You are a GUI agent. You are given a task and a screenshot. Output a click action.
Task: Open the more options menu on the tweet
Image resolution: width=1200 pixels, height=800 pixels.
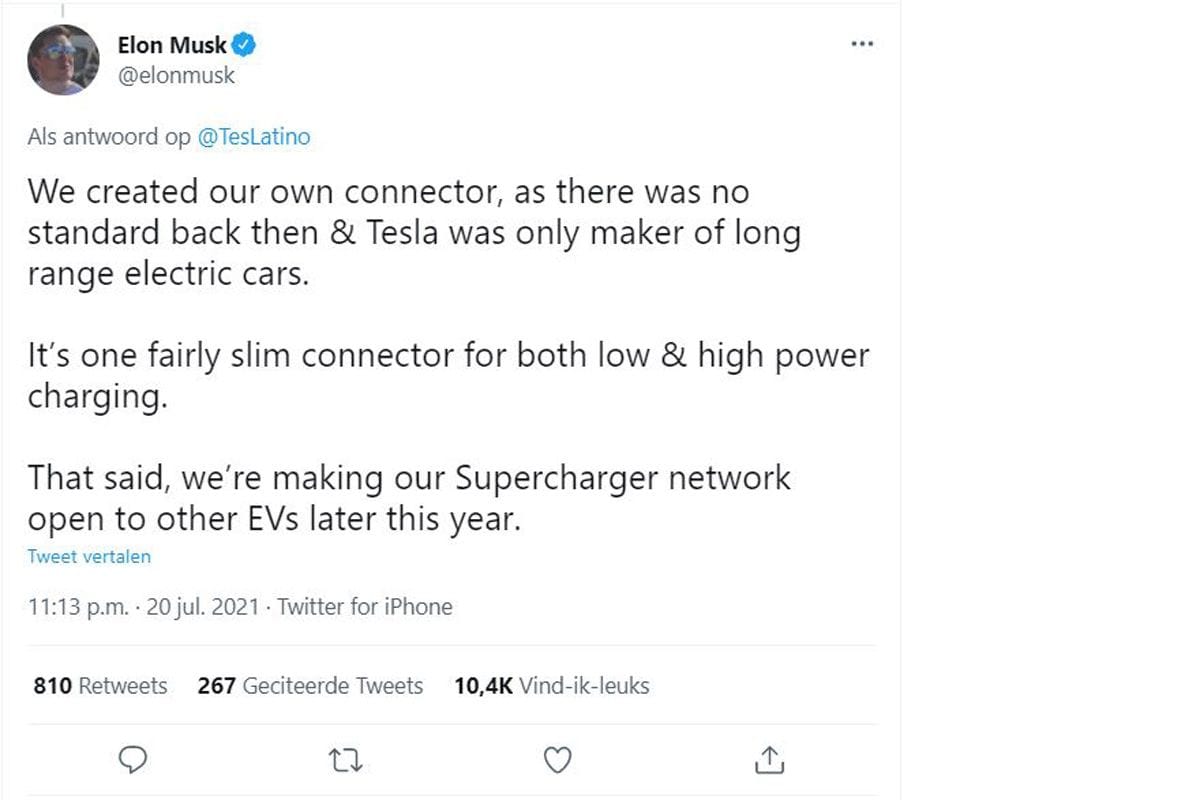pyautogui.click(x=861, y=43)
